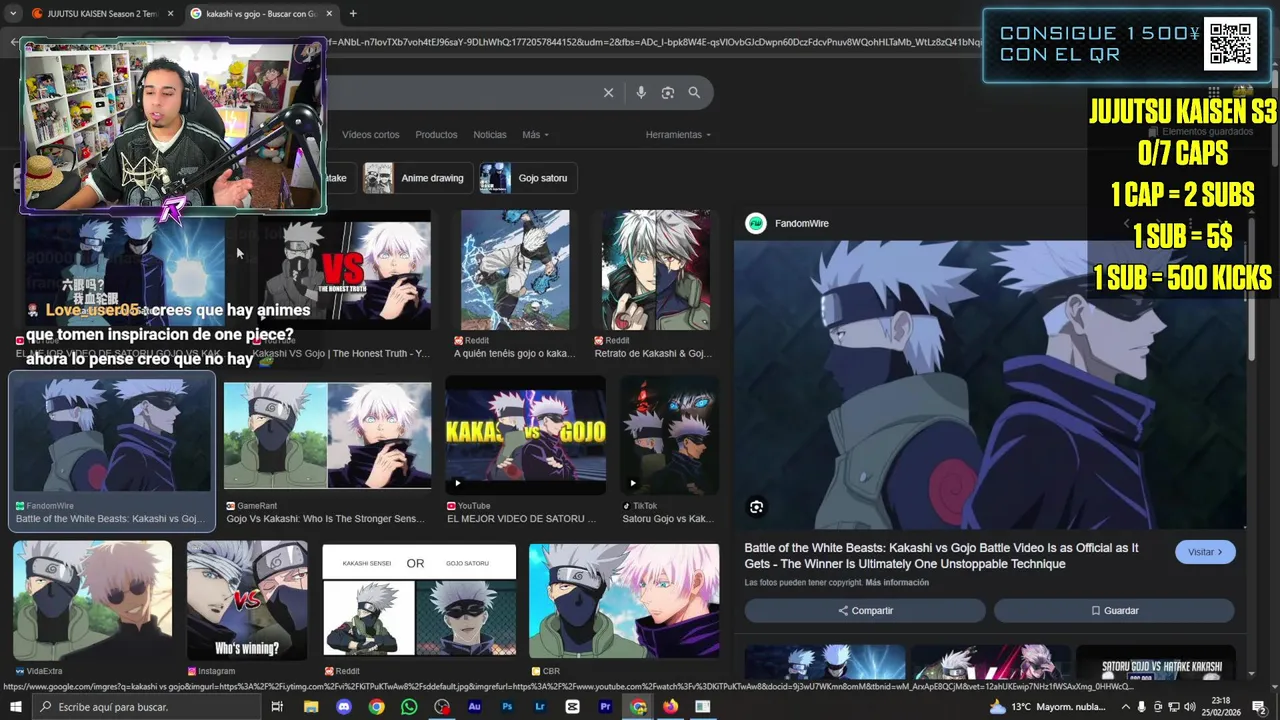Open the tab search dropdown arrow
The height and width of the screenshot is (720, 1280).
point(12,13)
